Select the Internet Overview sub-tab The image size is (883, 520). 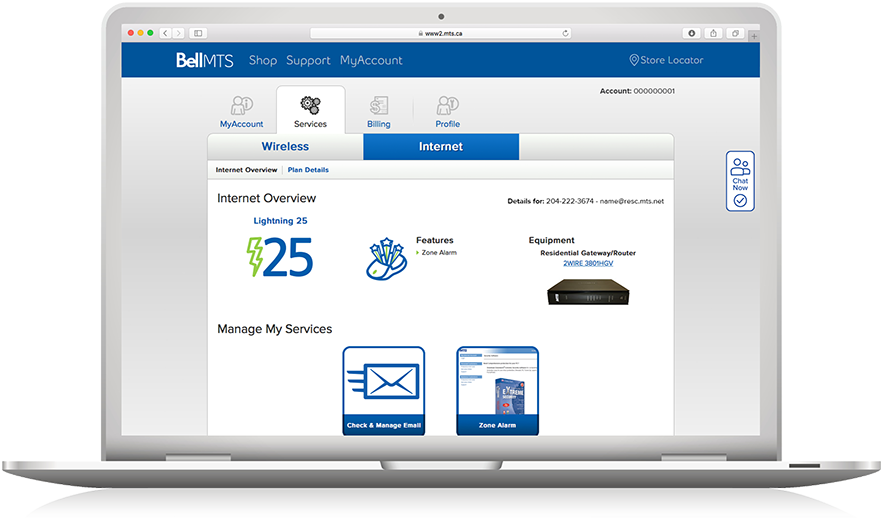246,170
